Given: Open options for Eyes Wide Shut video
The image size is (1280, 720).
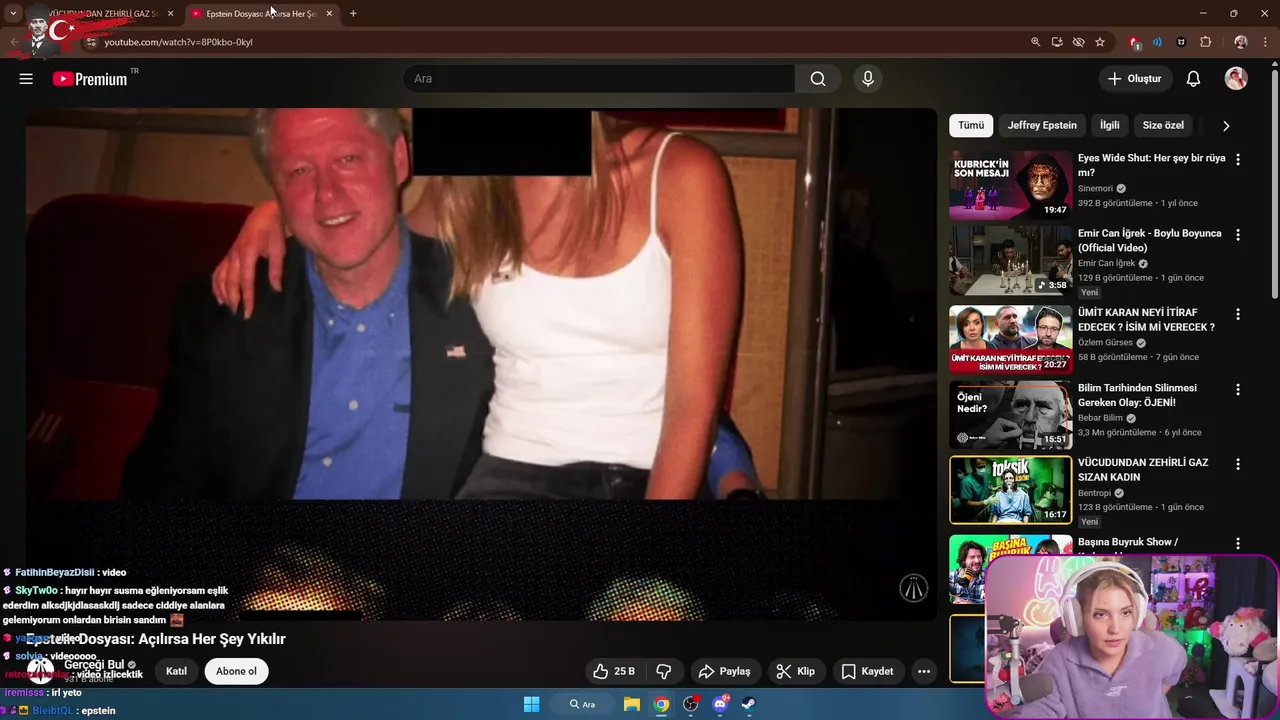Looking at the screenshot, I should point(1238,159).
